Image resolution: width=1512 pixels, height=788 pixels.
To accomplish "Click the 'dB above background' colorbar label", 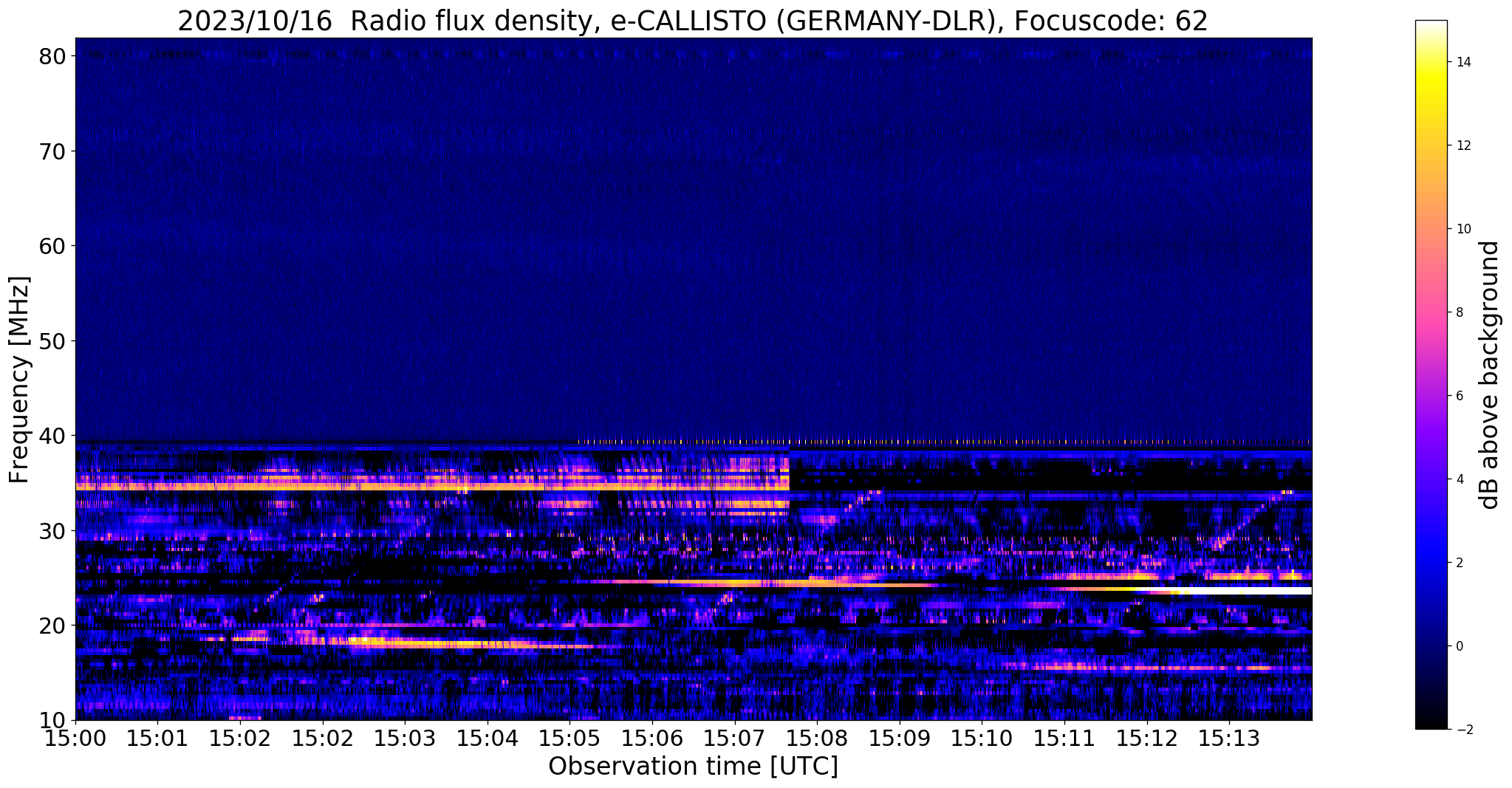I will pyautogui.click(x=1490, y=375).
